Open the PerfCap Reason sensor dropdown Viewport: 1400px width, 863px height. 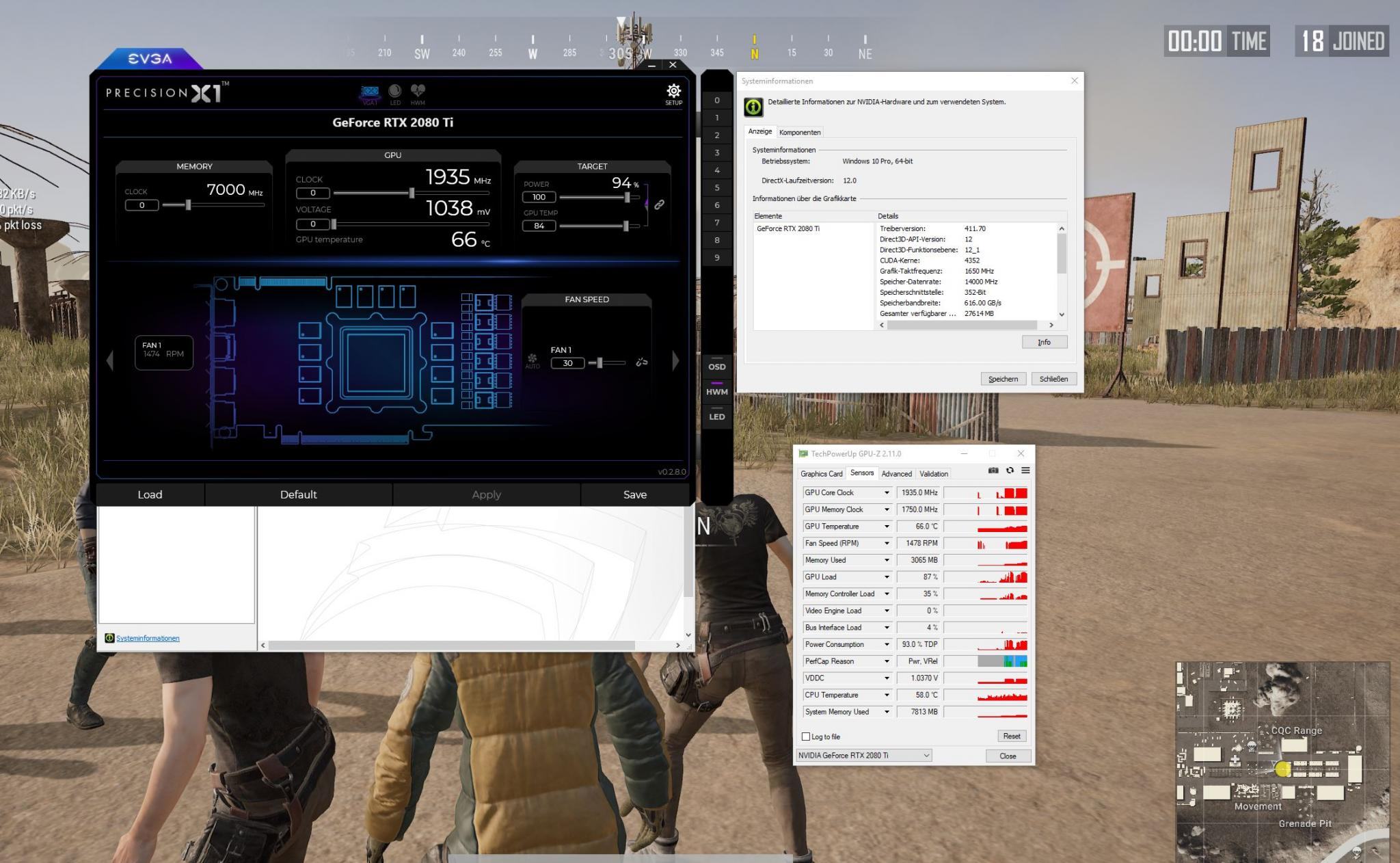[x=887, y=661]
